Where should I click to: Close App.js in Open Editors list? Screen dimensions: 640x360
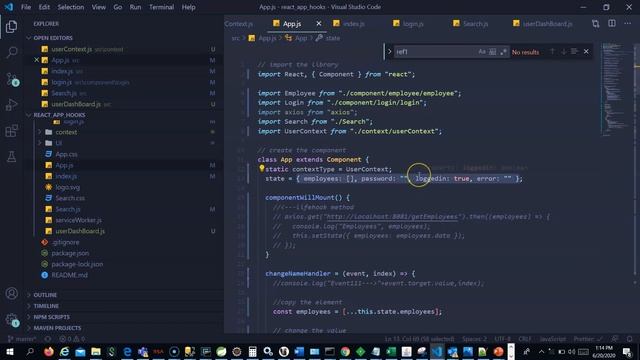37,60
